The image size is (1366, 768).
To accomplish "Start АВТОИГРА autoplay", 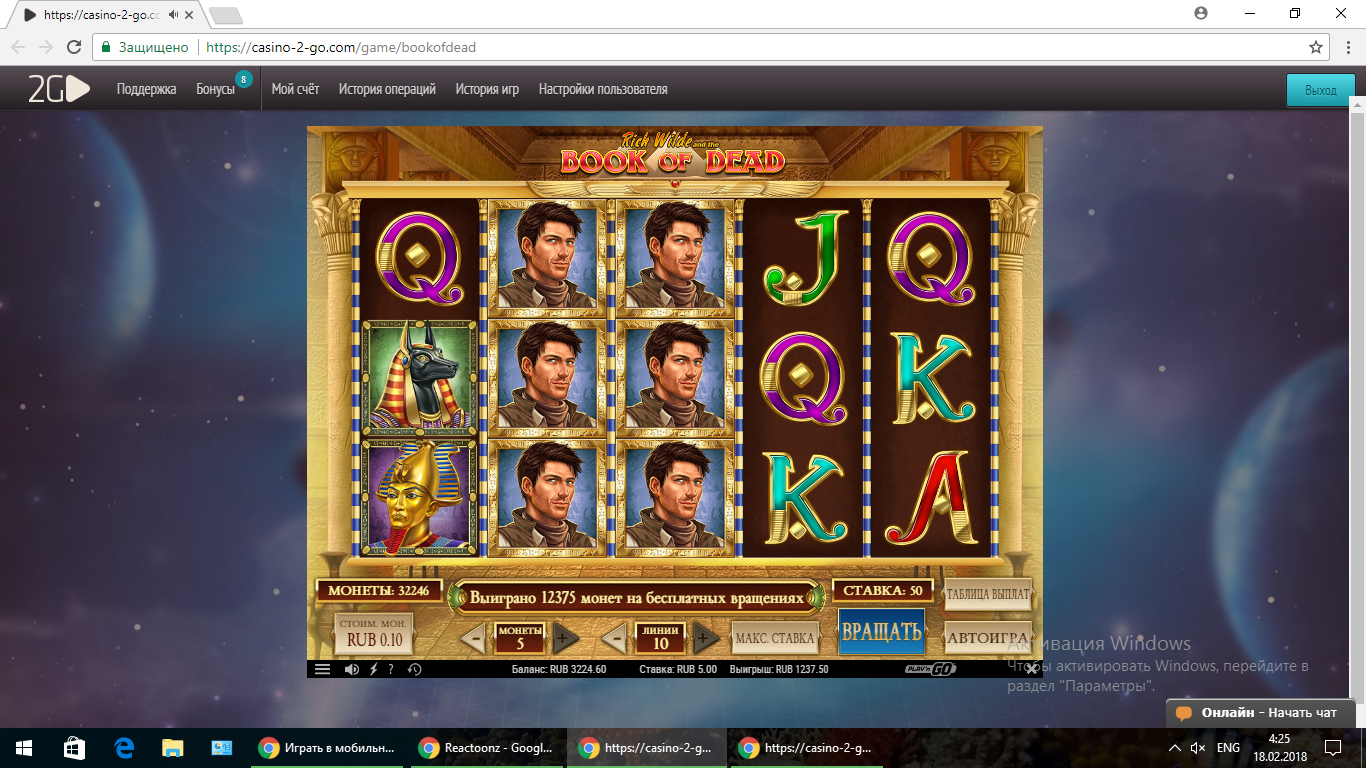I will click(x=988, y=637).
